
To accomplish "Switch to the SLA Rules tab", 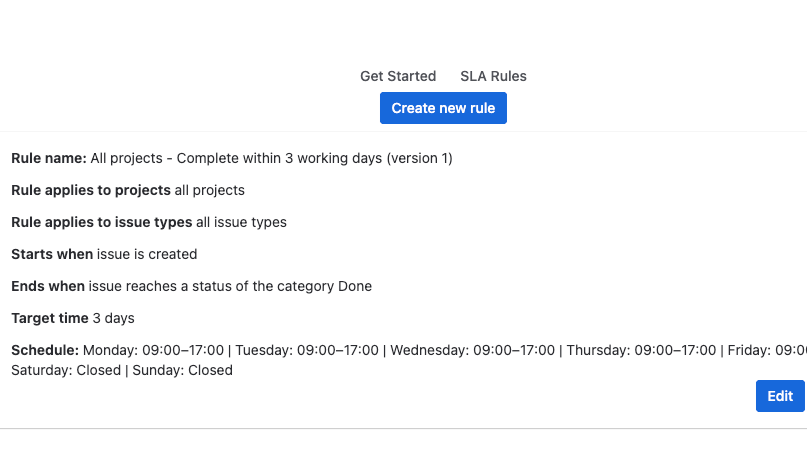I will pos(493,76).
